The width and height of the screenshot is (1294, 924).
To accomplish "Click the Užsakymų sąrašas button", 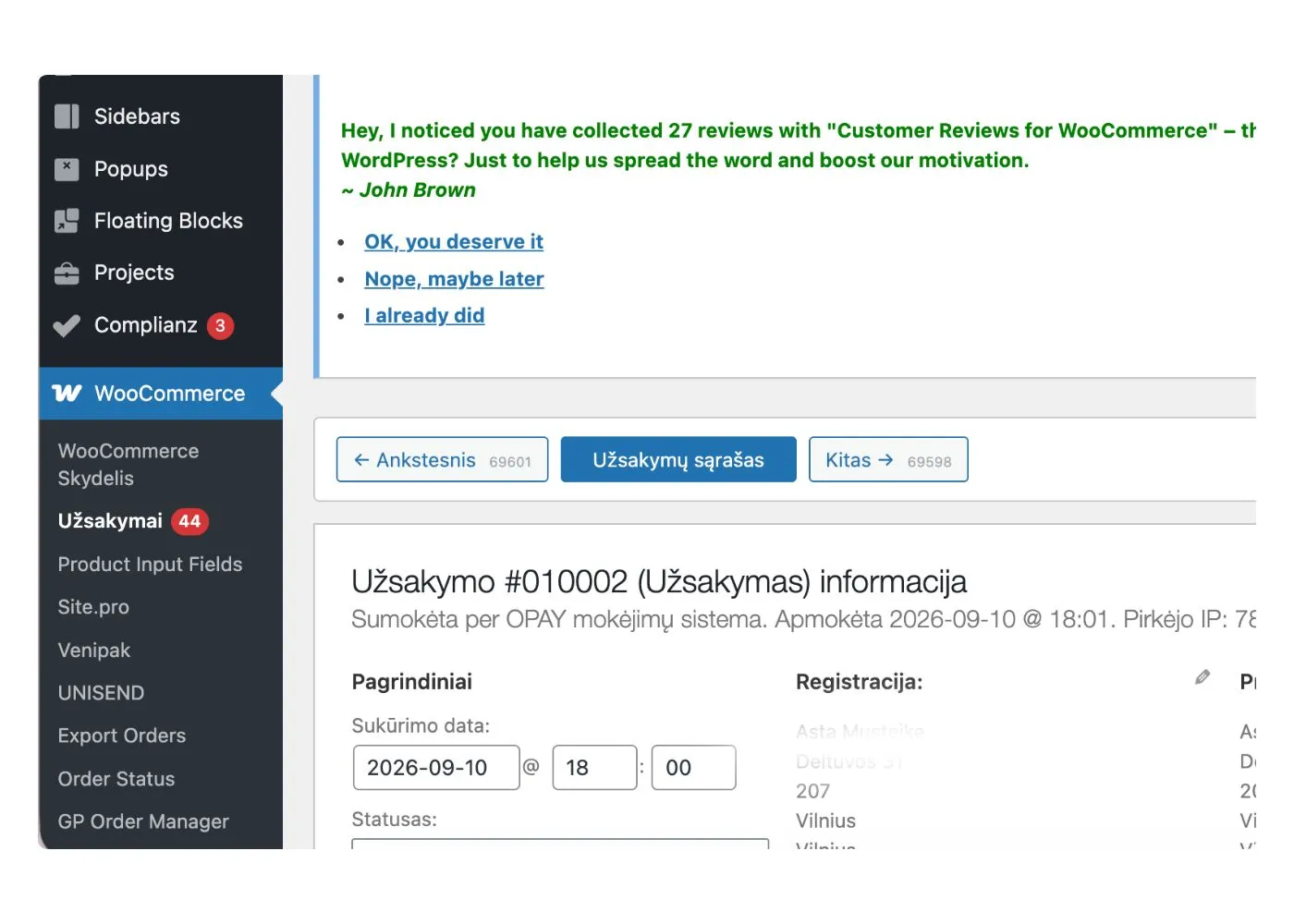I will (678, 460).
